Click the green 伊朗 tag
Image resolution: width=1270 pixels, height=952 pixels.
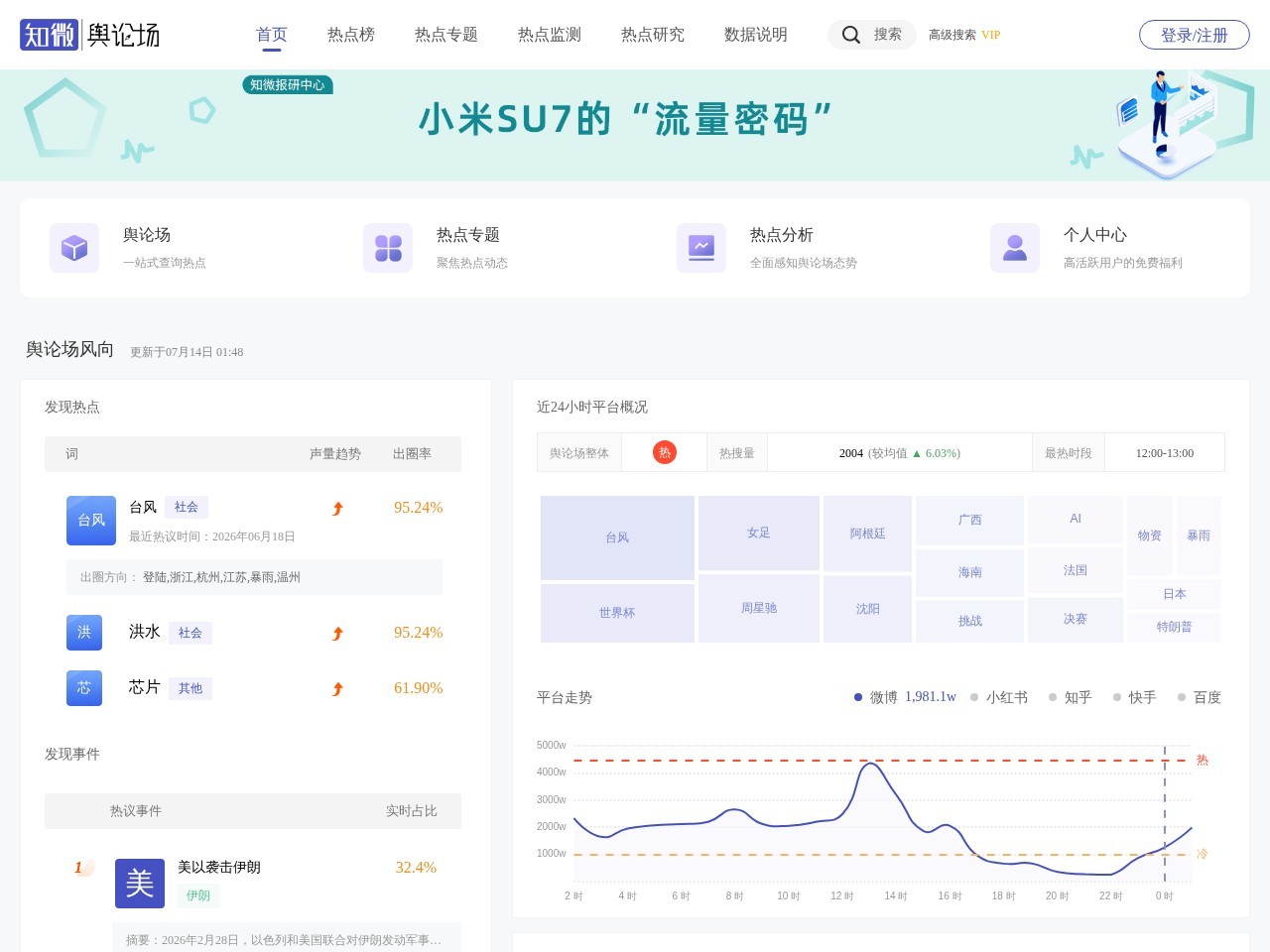point(198,895)
